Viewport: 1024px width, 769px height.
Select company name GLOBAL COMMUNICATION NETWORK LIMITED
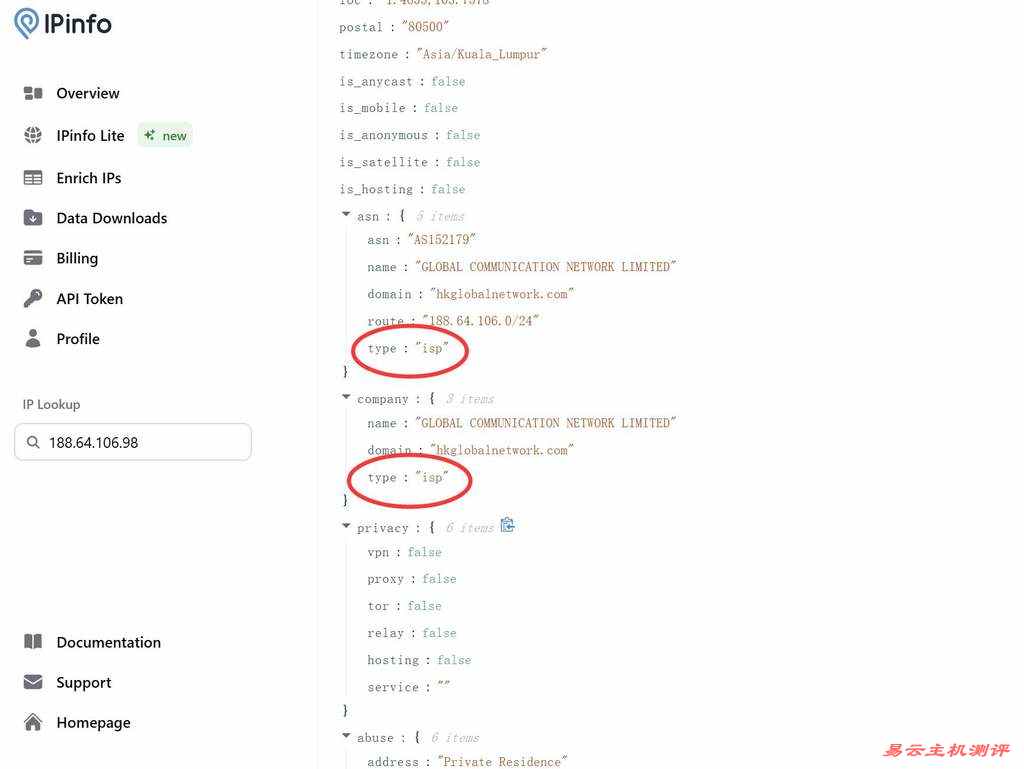click(x=545, y=423)
